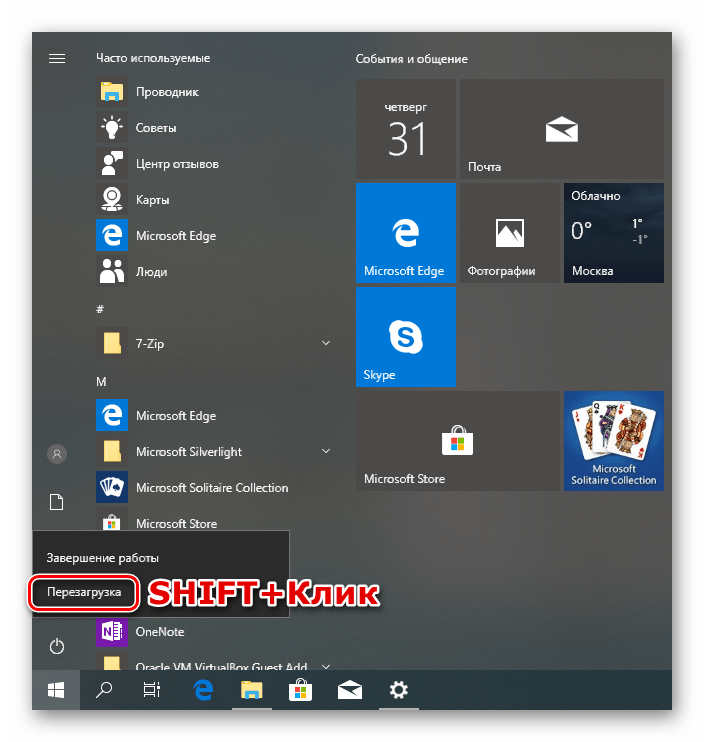Screen dimensions: 704x742
Task: Click the user account avatar icon
Action: [x=57, y=454]
